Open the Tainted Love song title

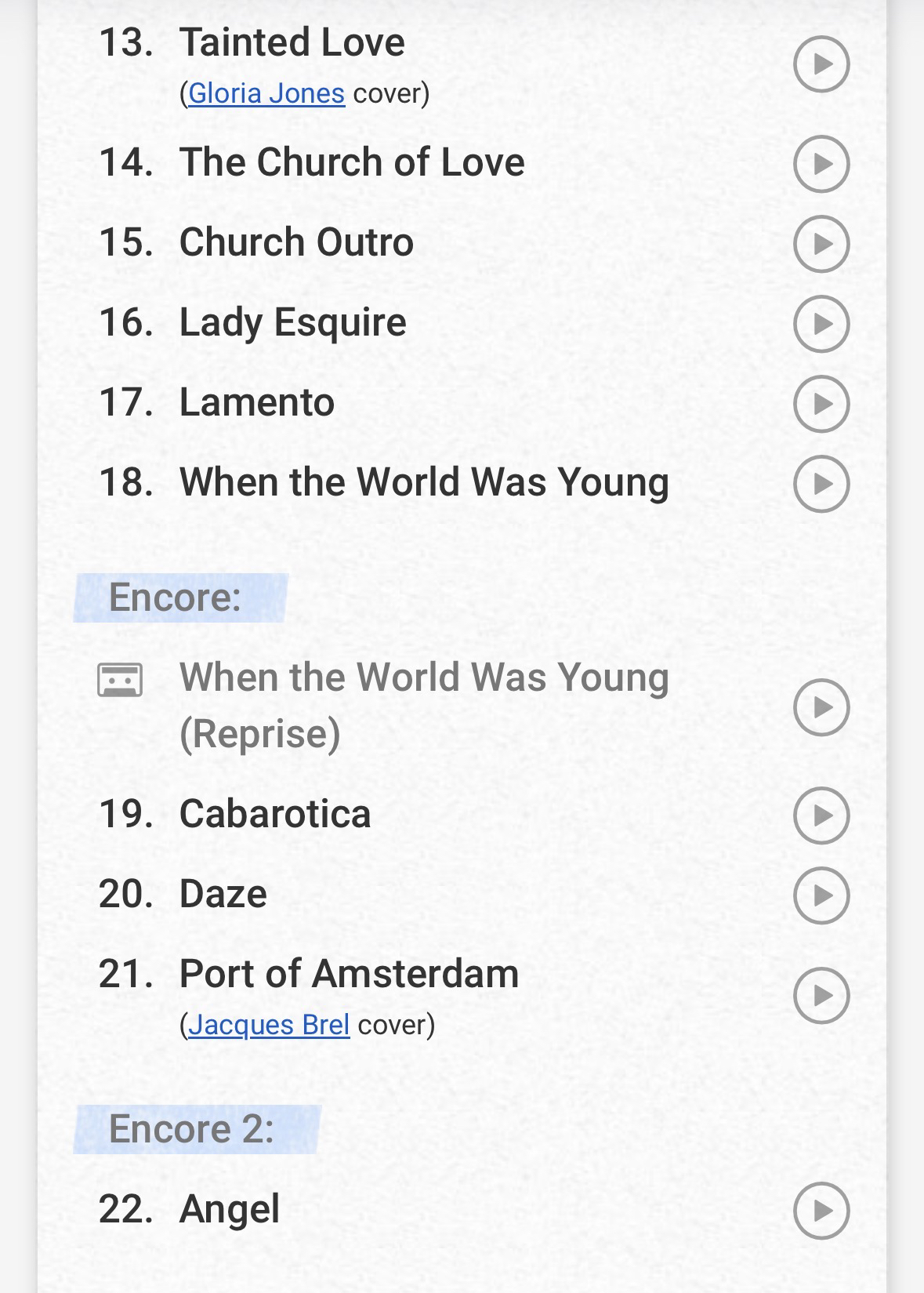[292, 42]
